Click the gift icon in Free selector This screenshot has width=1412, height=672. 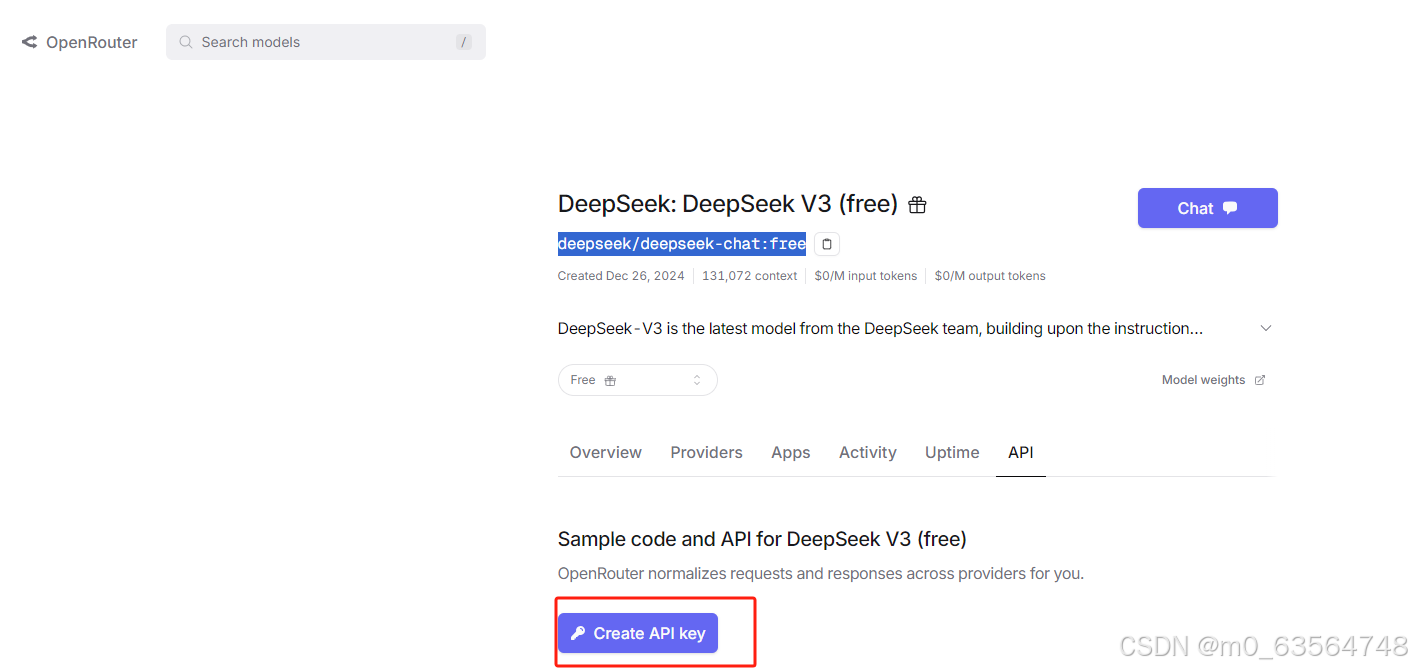pos(610,381)
